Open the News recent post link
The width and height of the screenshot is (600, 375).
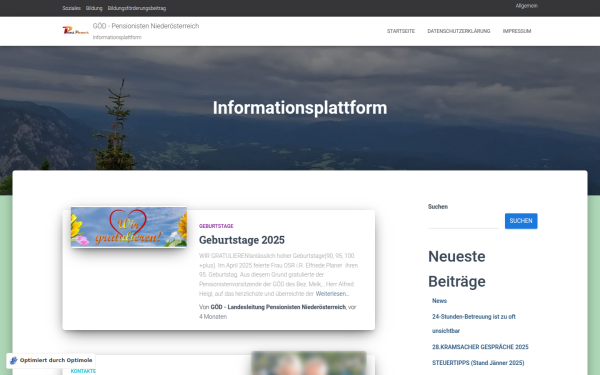[x=439, y=301]
